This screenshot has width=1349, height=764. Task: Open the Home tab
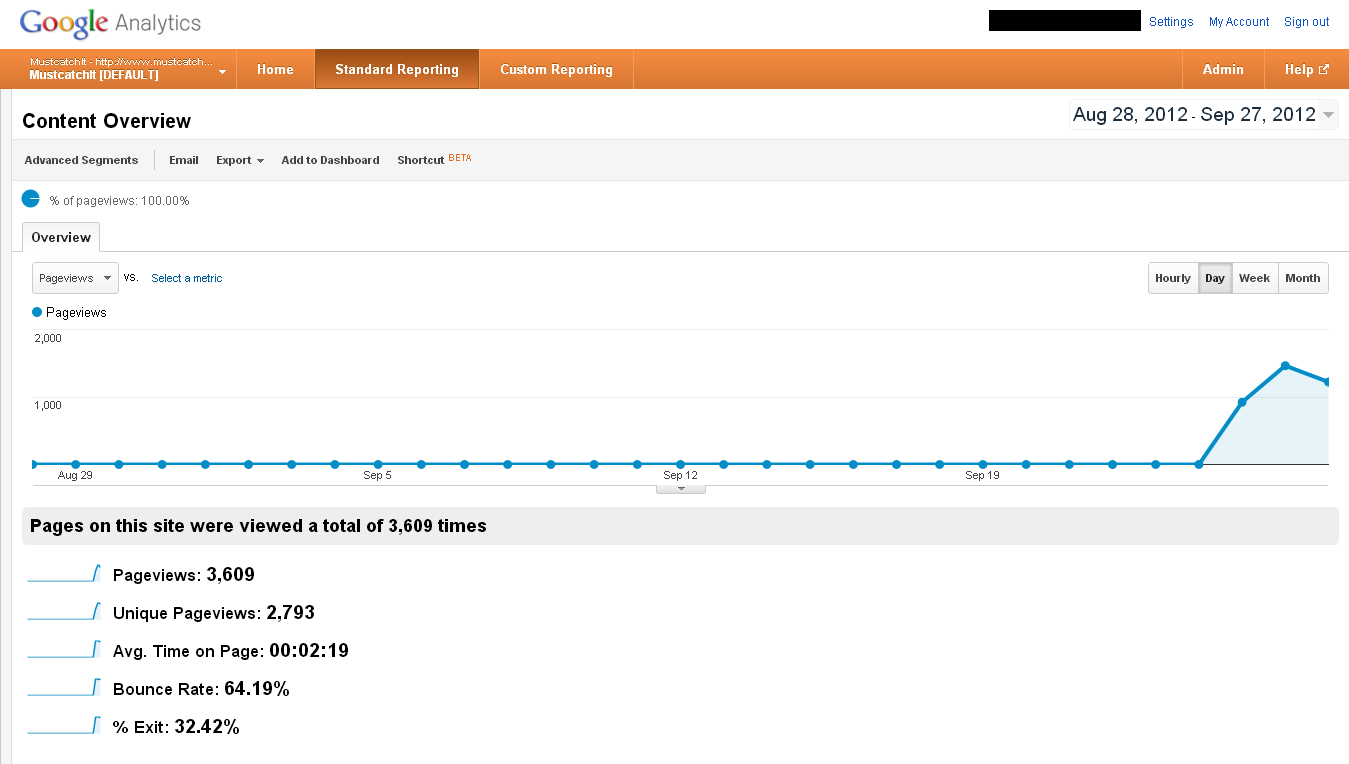(275, 69)
